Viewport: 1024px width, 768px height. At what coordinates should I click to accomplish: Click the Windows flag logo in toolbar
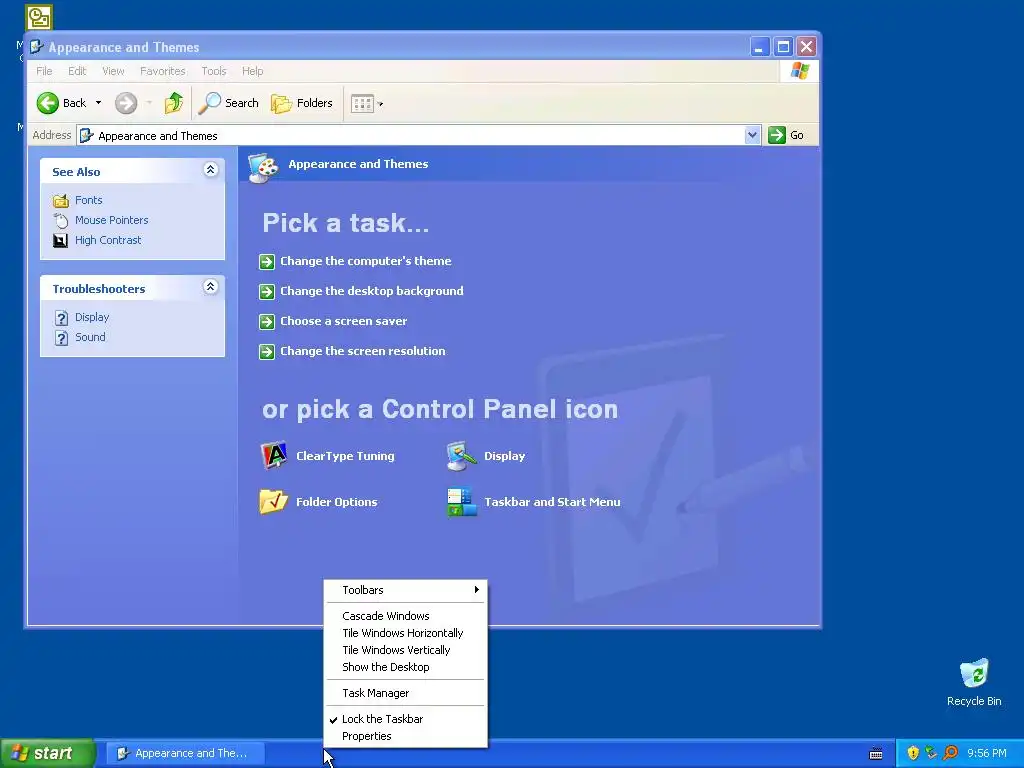(x=799, y=71)
